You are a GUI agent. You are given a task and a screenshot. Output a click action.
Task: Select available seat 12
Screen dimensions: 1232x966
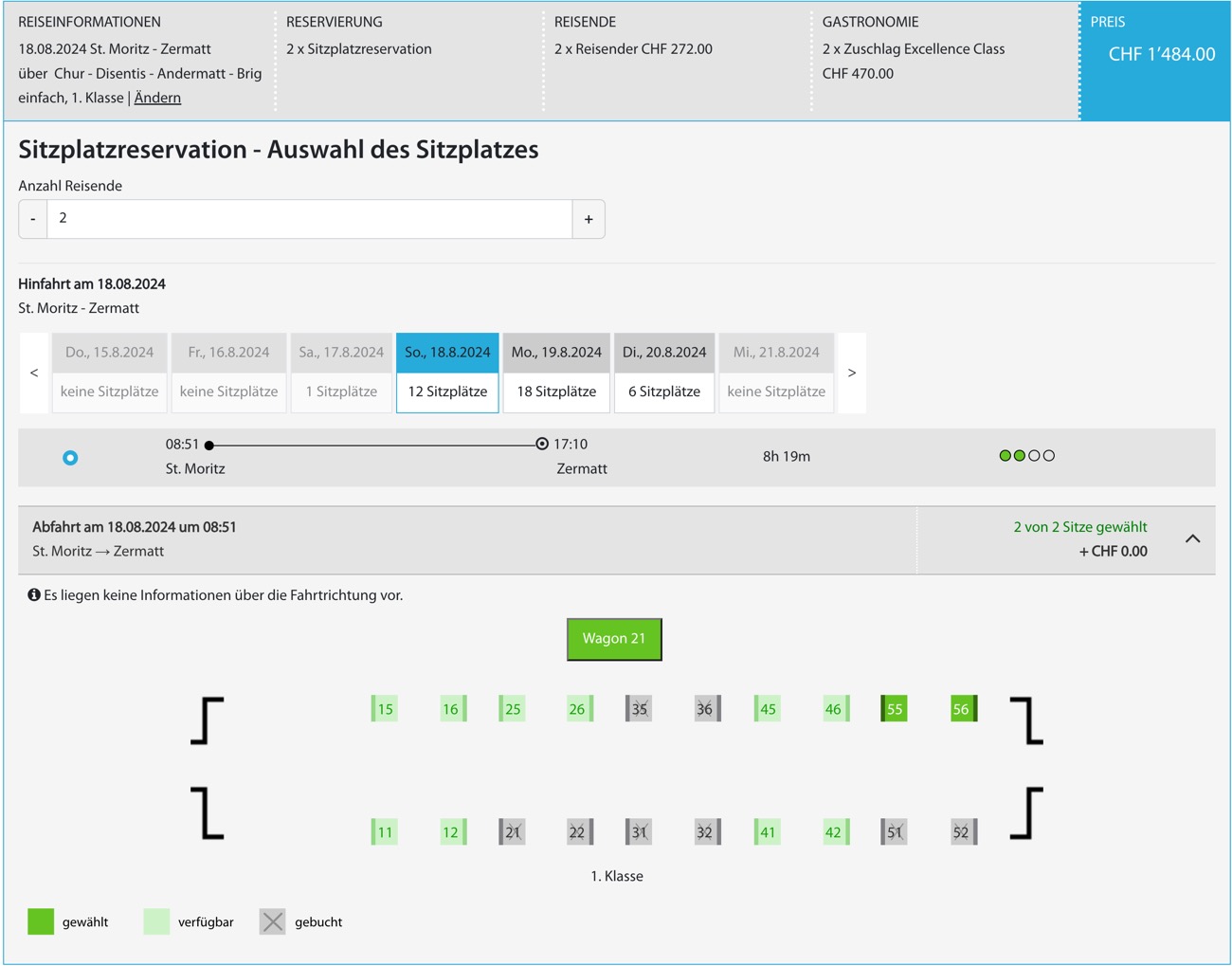tap(453, 832)
